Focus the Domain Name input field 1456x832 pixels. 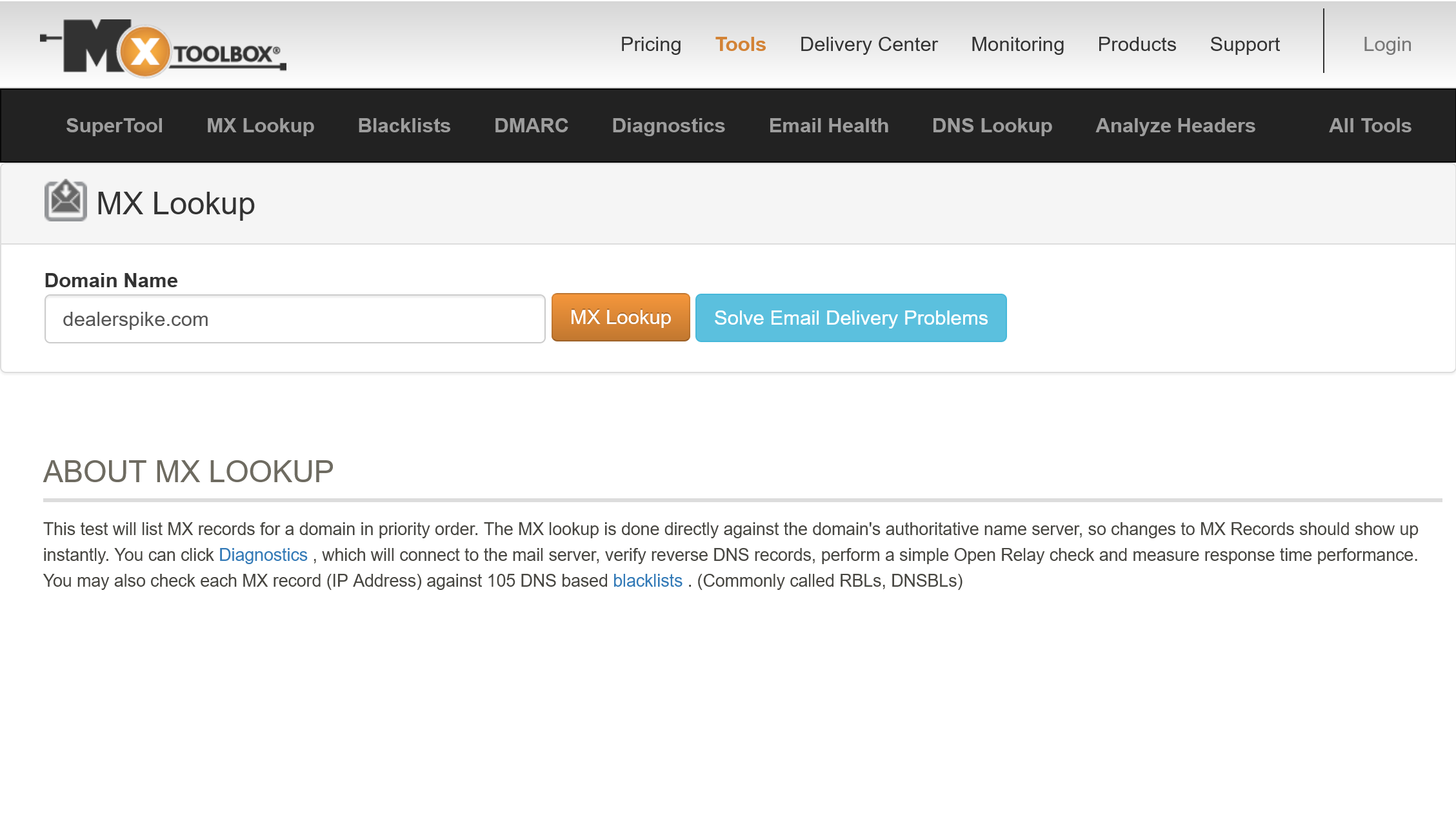pyautogui.click(x=295, y=319)
